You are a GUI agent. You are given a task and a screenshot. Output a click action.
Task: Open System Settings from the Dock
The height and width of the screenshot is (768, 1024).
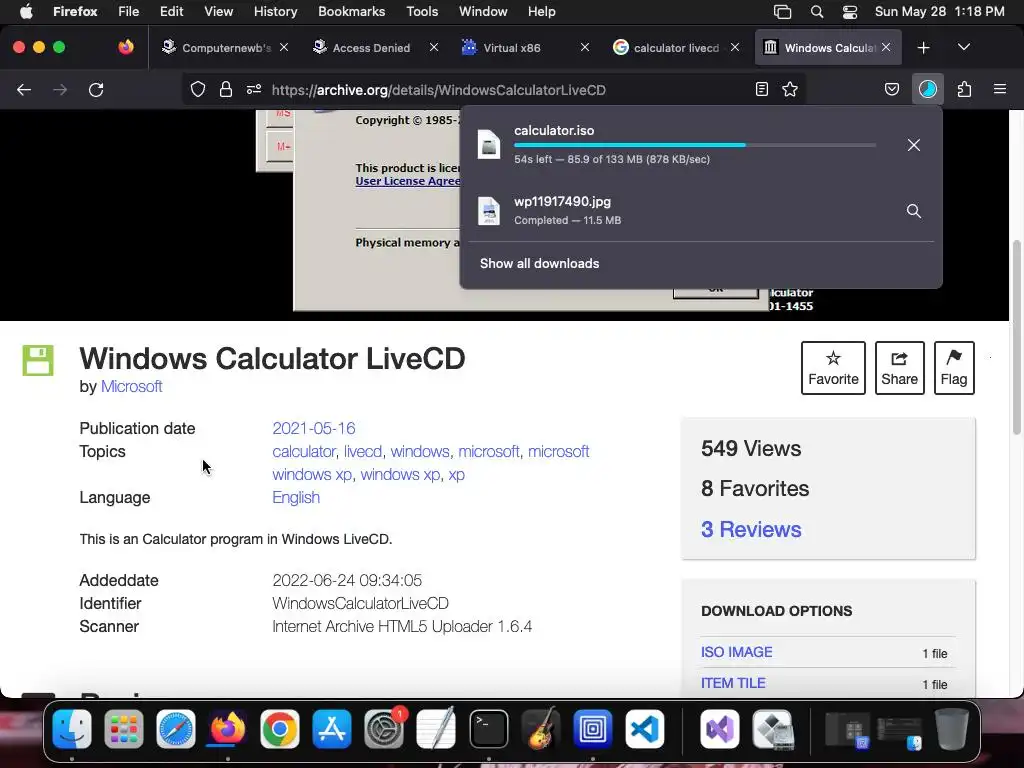pos(384,729)
